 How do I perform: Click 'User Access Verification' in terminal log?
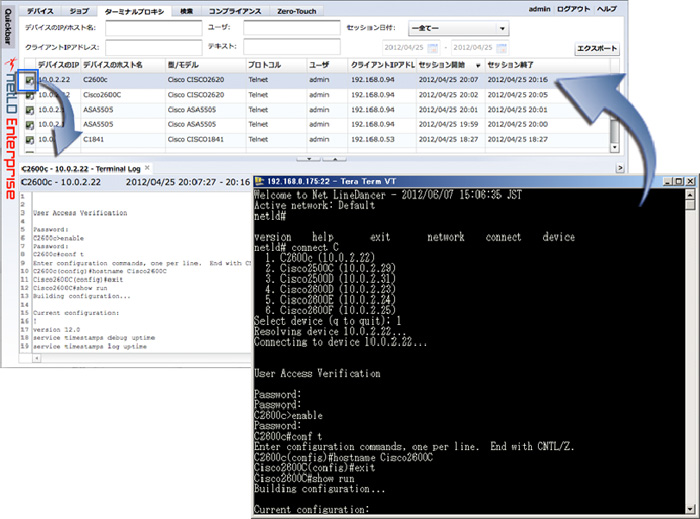80,213
